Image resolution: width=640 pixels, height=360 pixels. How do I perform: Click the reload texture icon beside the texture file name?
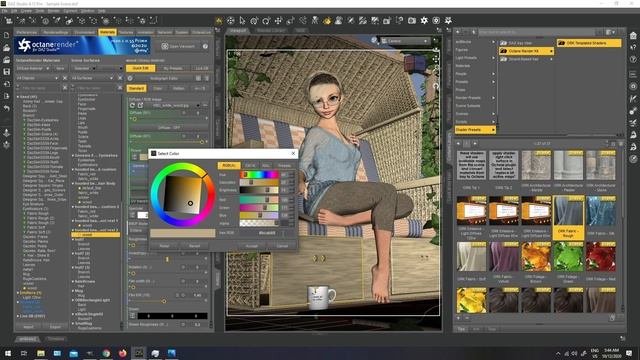click(132, 105)
